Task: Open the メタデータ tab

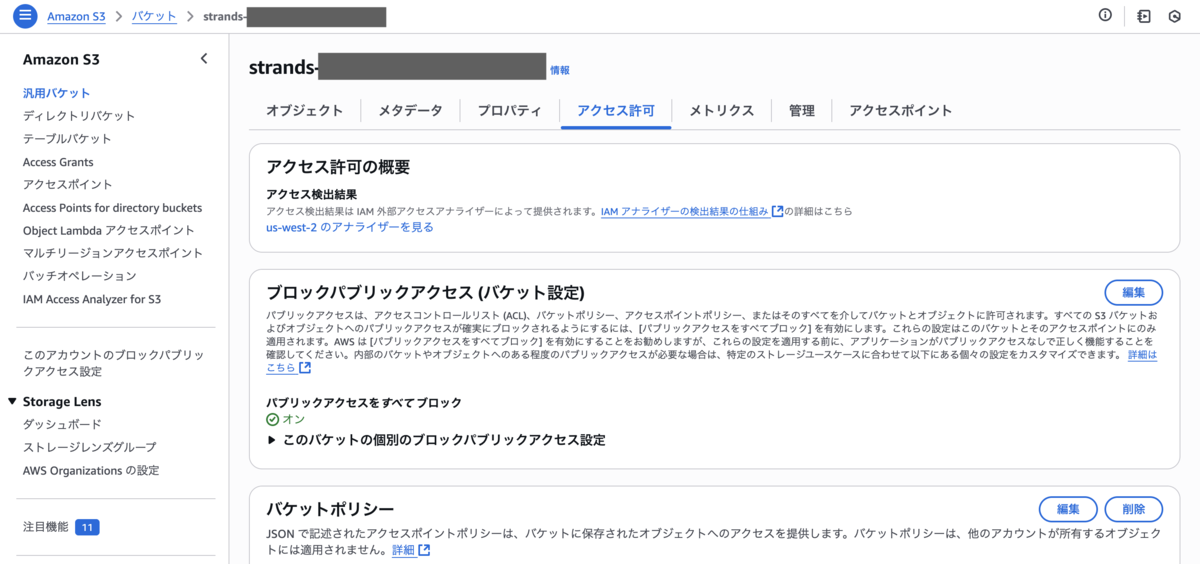Action: [x=410, y=111]
